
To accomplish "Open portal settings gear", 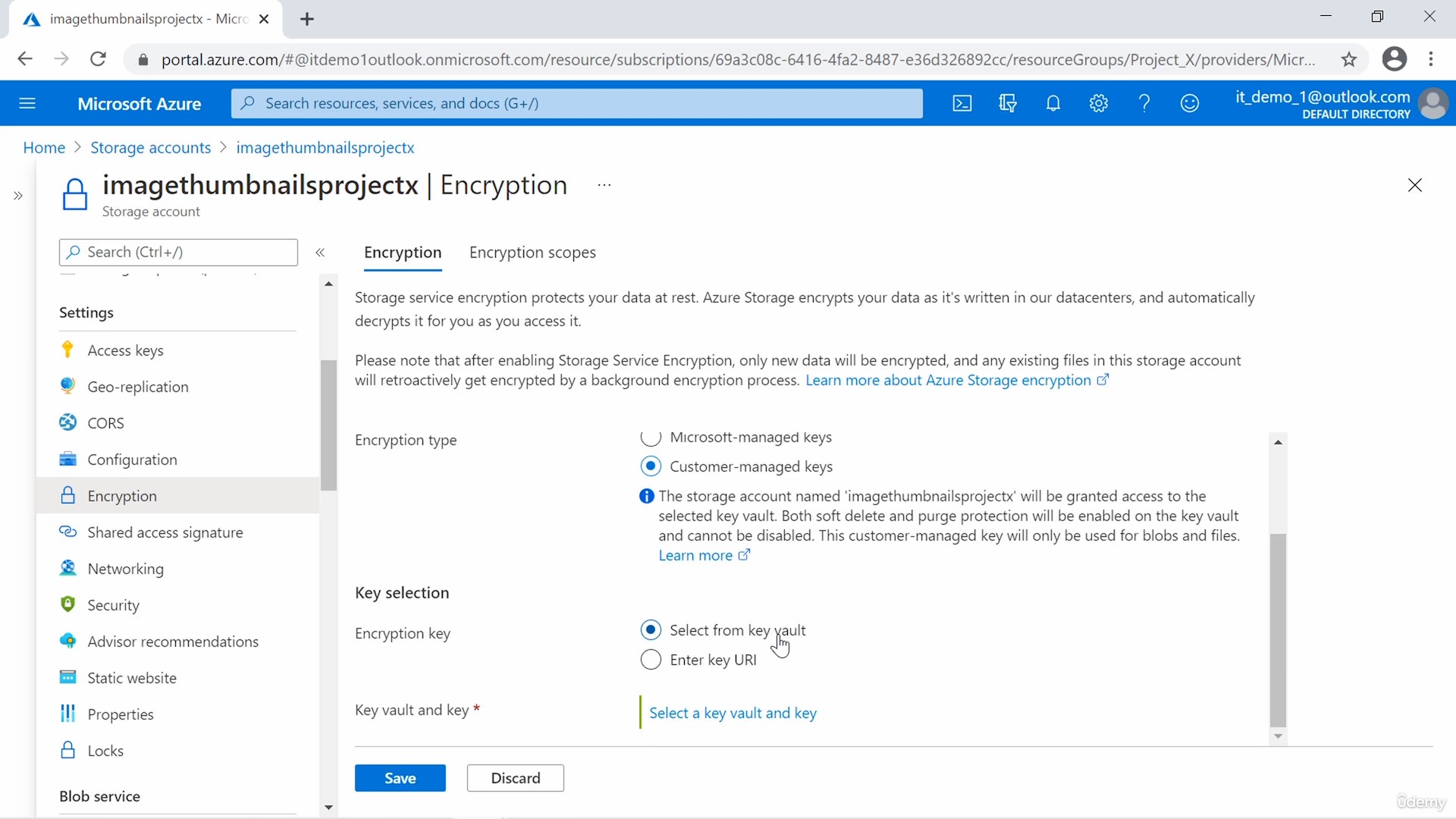I will tap(1099, 103).
